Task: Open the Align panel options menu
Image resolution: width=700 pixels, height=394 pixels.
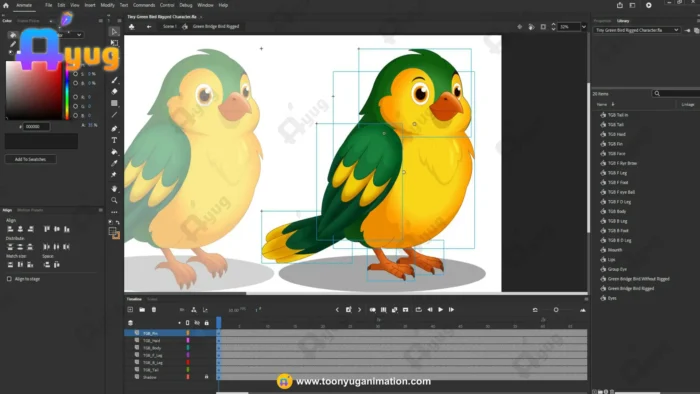Action: pos(100,210)
